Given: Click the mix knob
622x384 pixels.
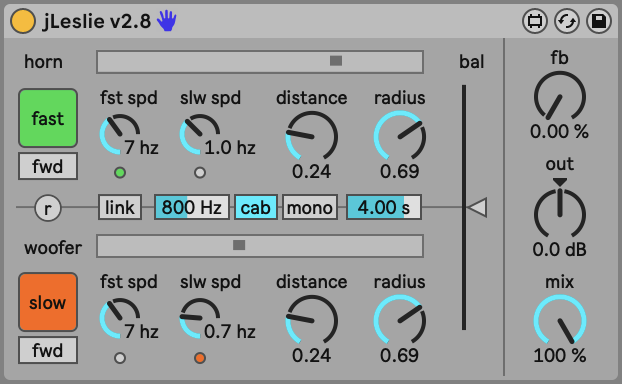Looking at the screenshot, I should (x=560, y=320).
